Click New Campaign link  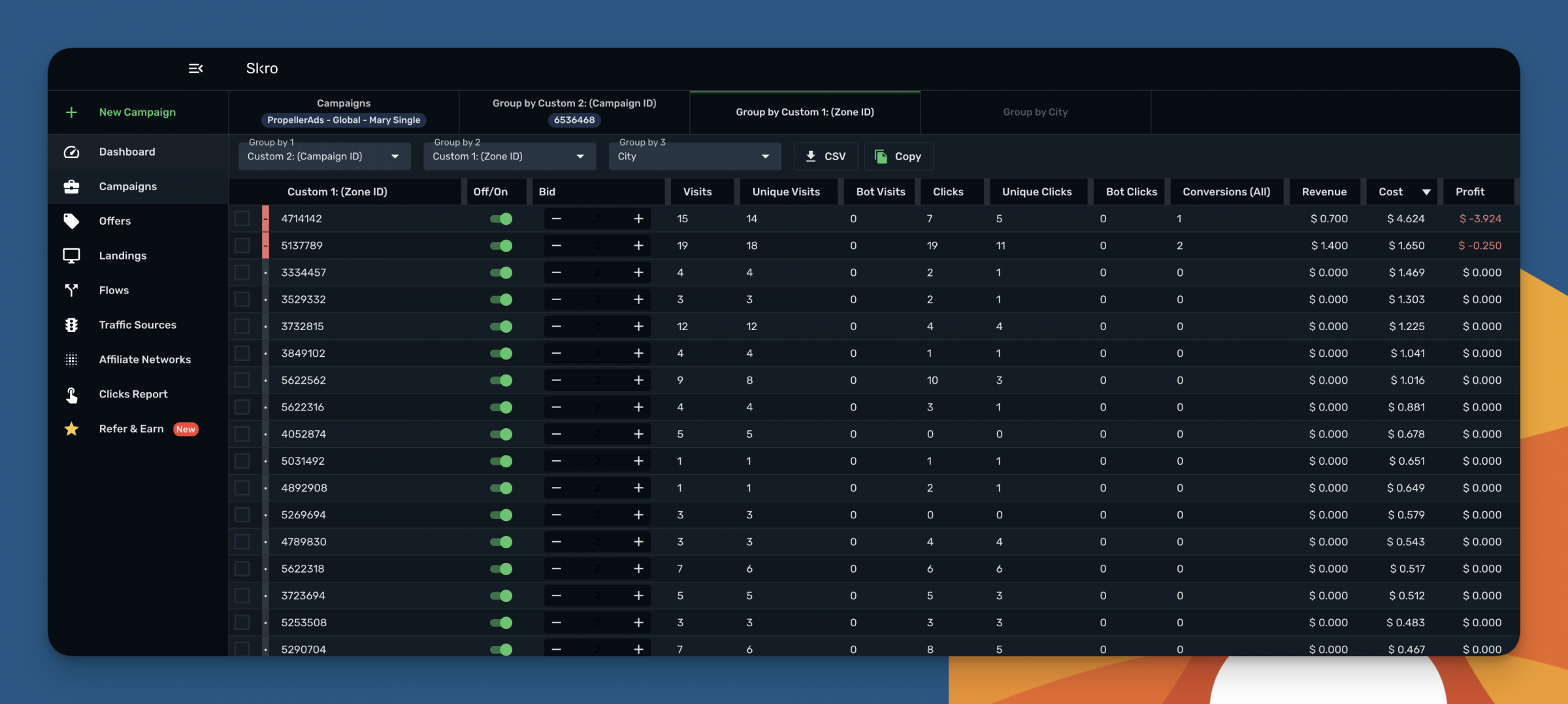tap(137, 112)
